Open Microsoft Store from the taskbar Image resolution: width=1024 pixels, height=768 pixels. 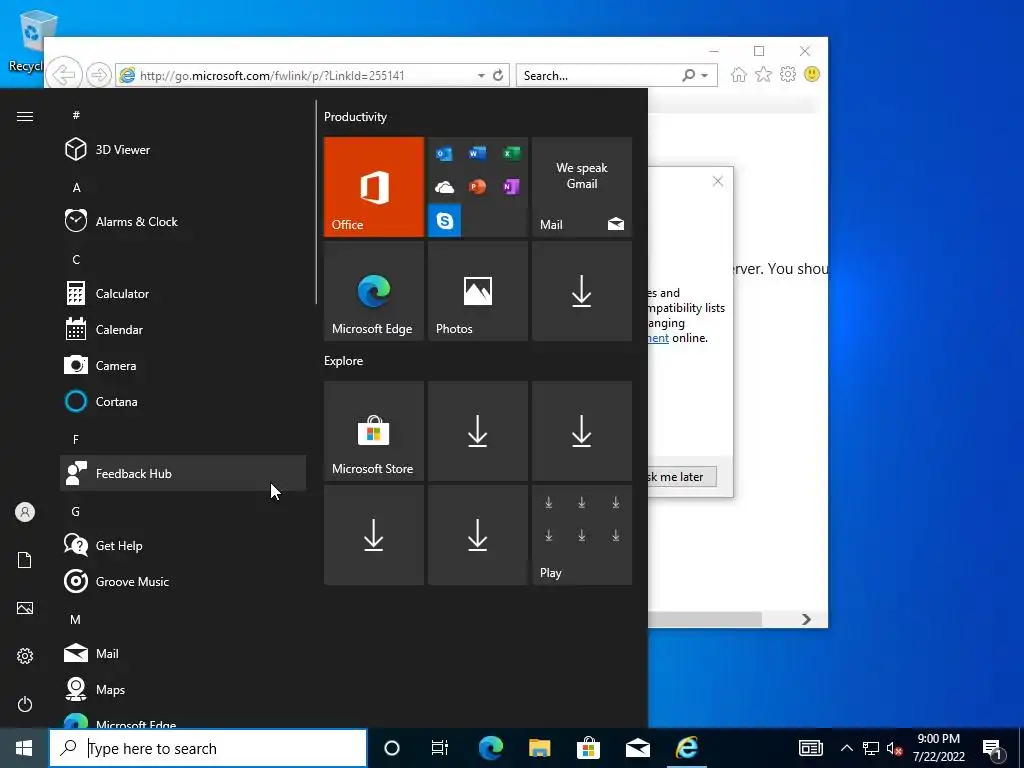(588, 748)
